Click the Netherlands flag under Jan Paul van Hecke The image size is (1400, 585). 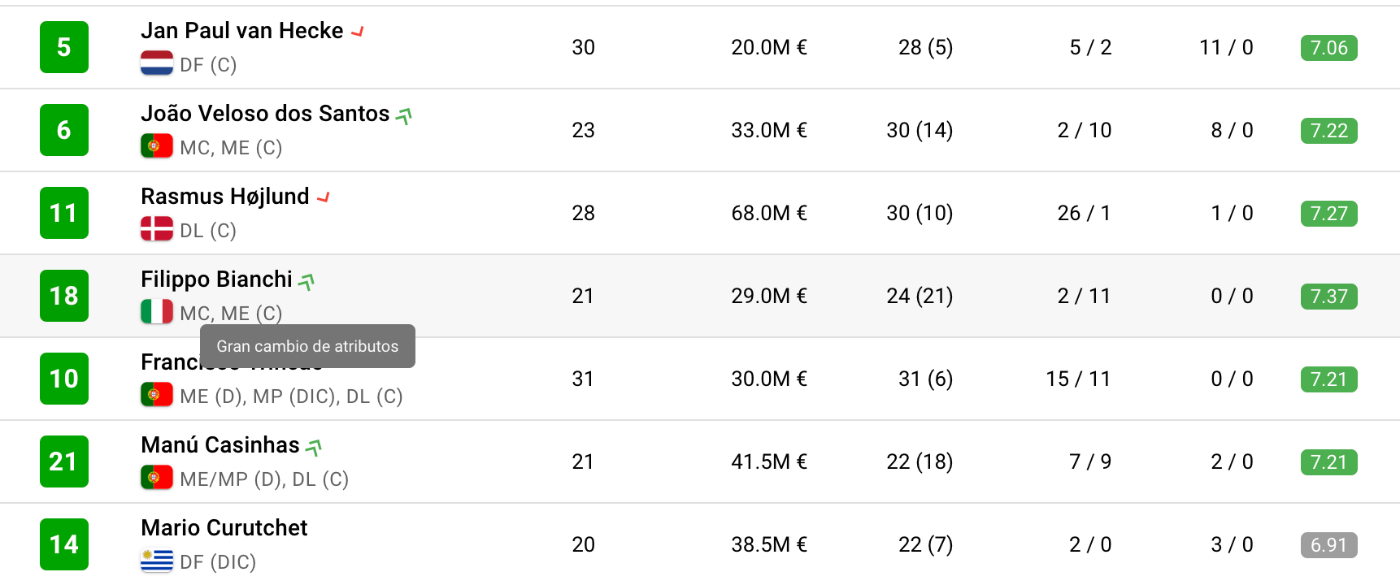click(x=157, y=64)
